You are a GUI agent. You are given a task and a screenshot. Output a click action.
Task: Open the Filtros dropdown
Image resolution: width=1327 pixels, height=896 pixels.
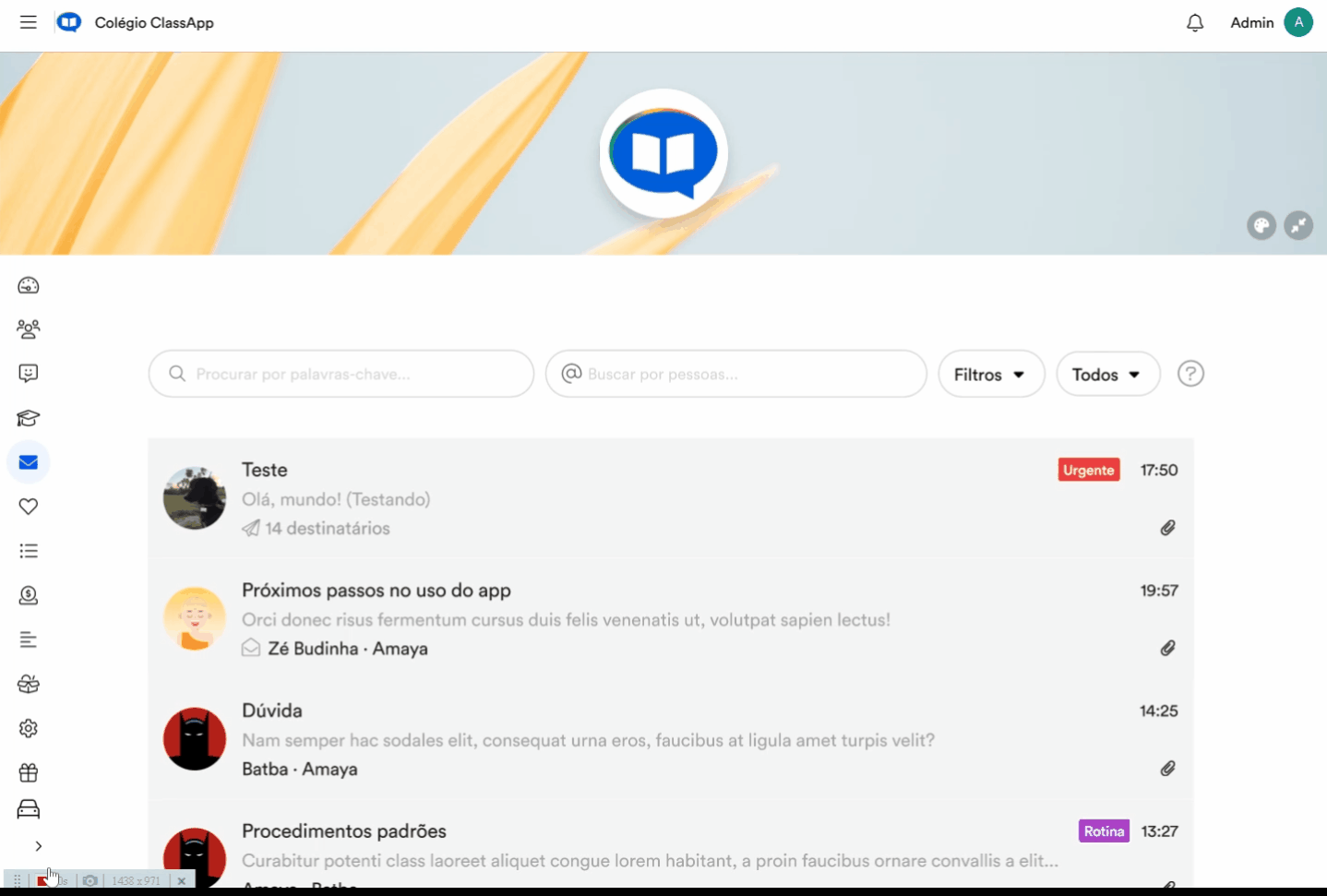(991, 374)
